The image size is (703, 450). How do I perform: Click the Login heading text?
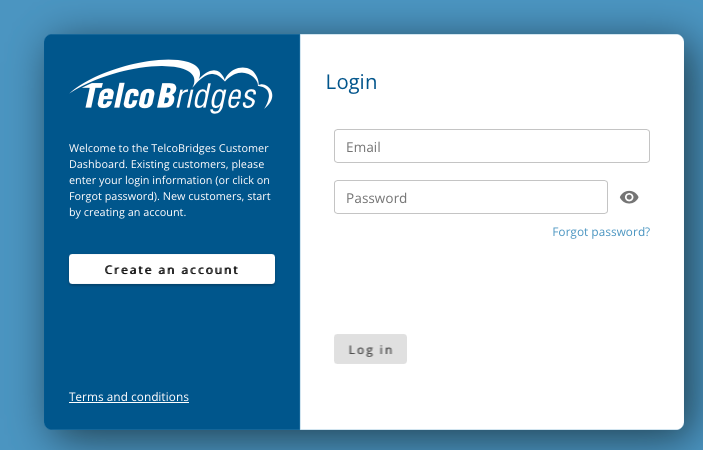352,82
